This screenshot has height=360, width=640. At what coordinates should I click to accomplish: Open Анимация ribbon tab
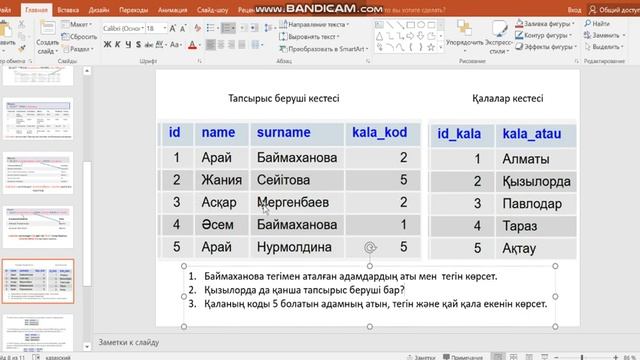172,10
